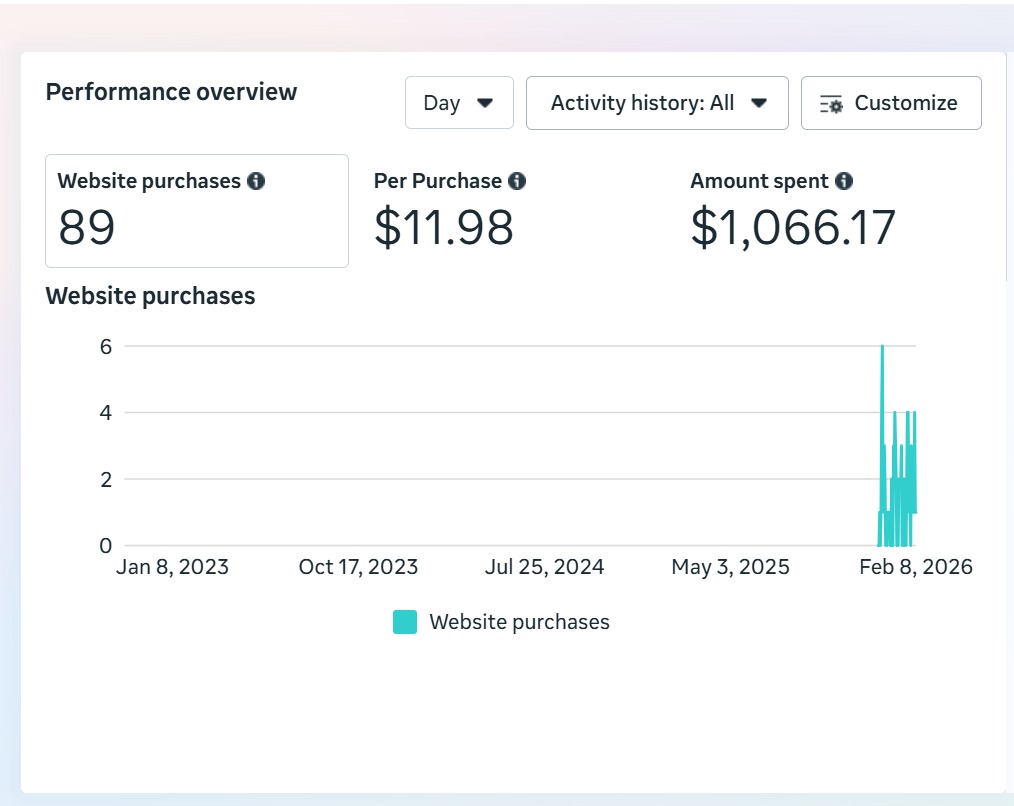Click the caret arrow in Activity history
Image resolution: width=1014 pixels, height=806 pixels.
click(758, 103)
